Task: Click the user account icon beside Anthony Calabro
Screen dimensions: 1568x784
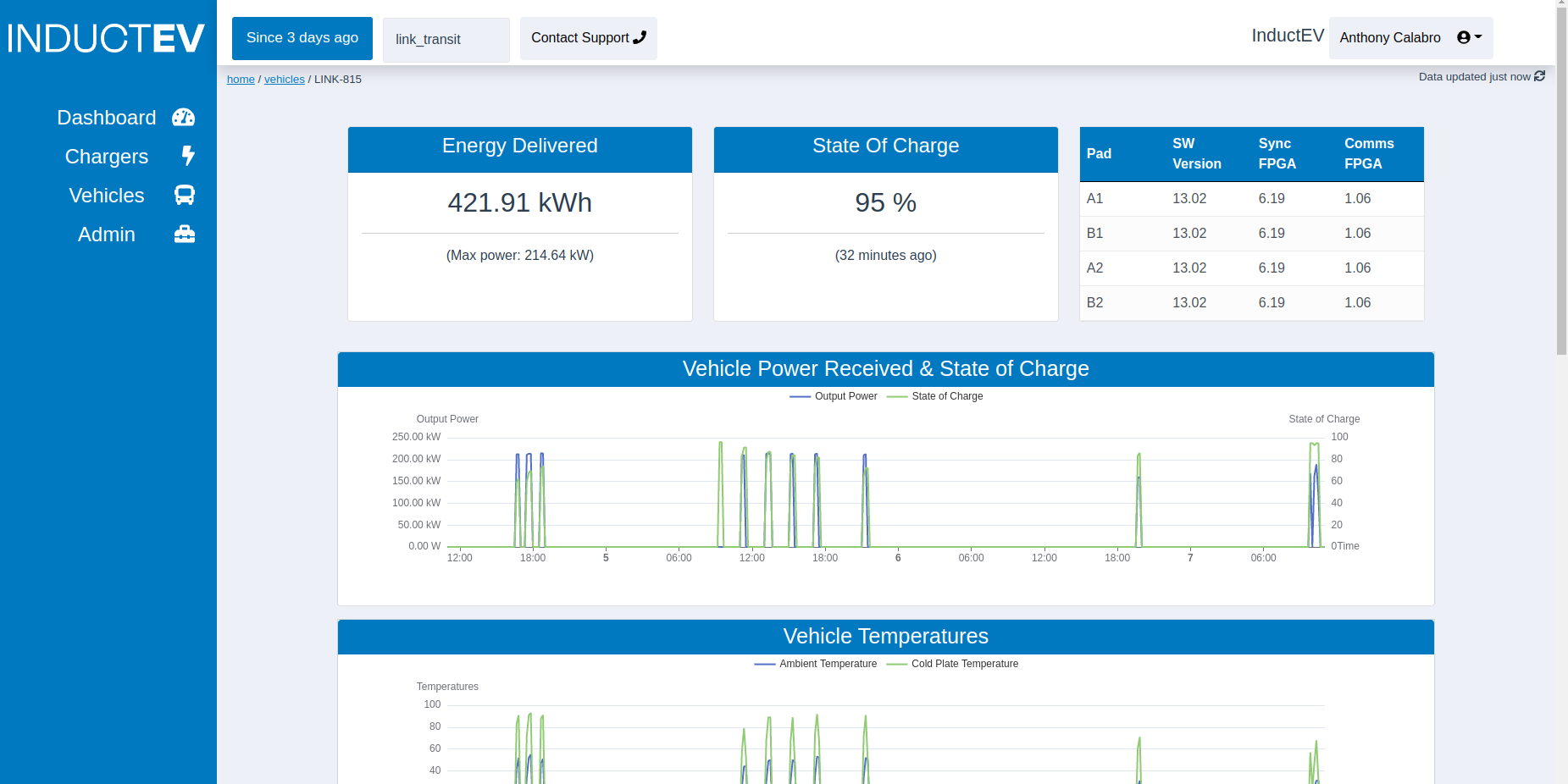Action: (1463, 36)
